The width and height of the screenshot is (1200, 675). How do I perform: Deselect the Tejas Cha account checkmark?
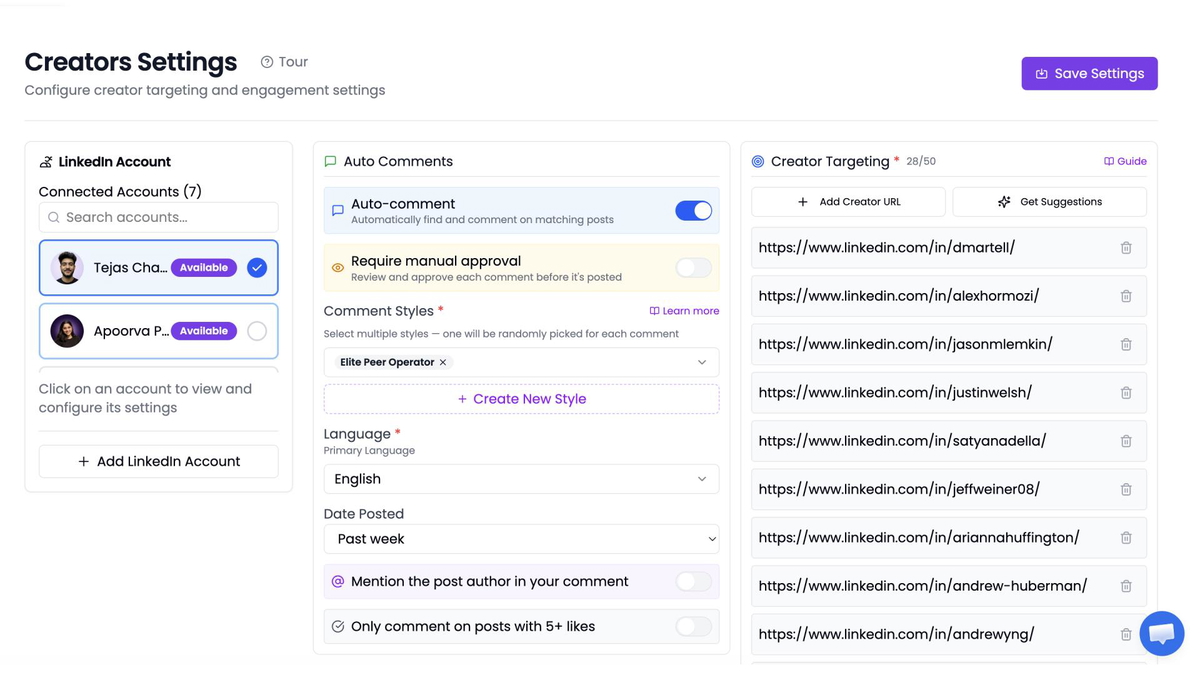pyautogui.click(x=257, y=268)
